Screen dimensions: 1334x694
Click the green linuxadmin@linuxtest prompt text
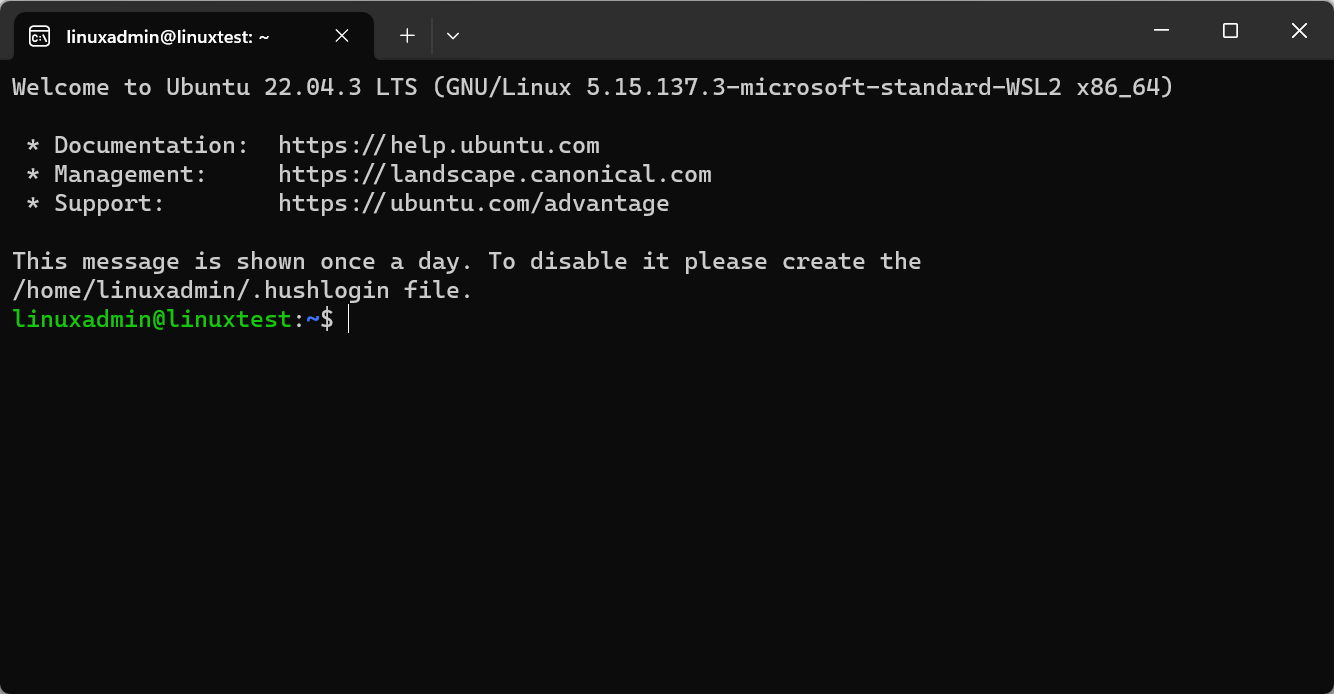coord(152,320)
